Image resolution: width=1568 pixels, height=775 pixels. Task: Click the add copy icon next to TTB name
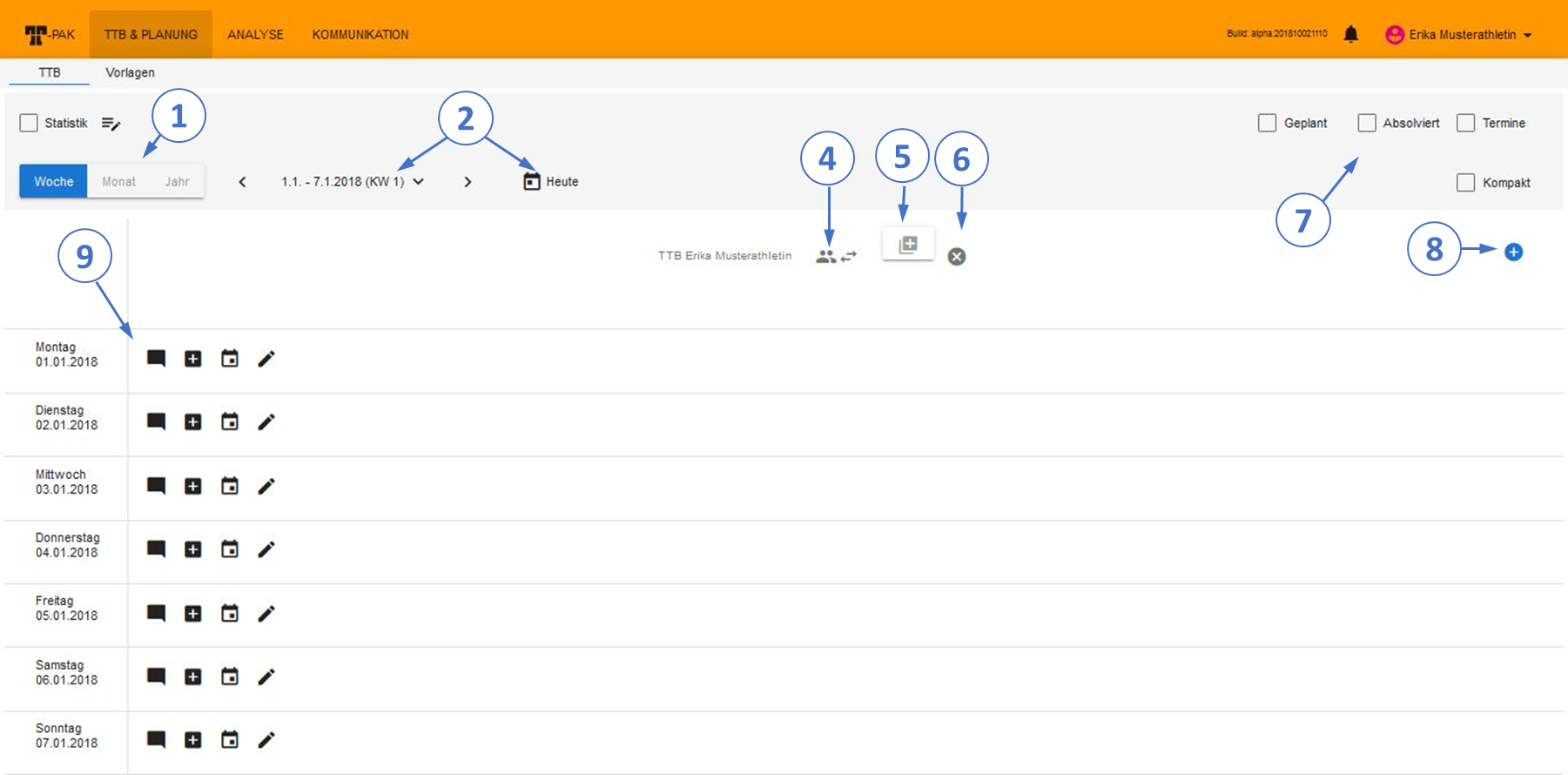(908, 245)
